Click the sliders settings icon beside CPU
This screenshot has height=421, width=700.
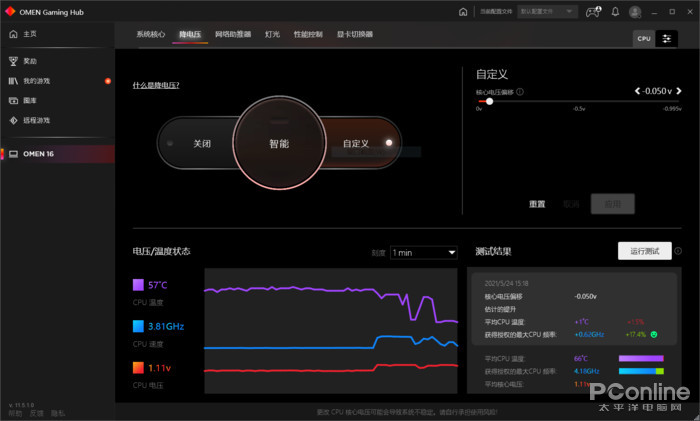pos(667,38)
